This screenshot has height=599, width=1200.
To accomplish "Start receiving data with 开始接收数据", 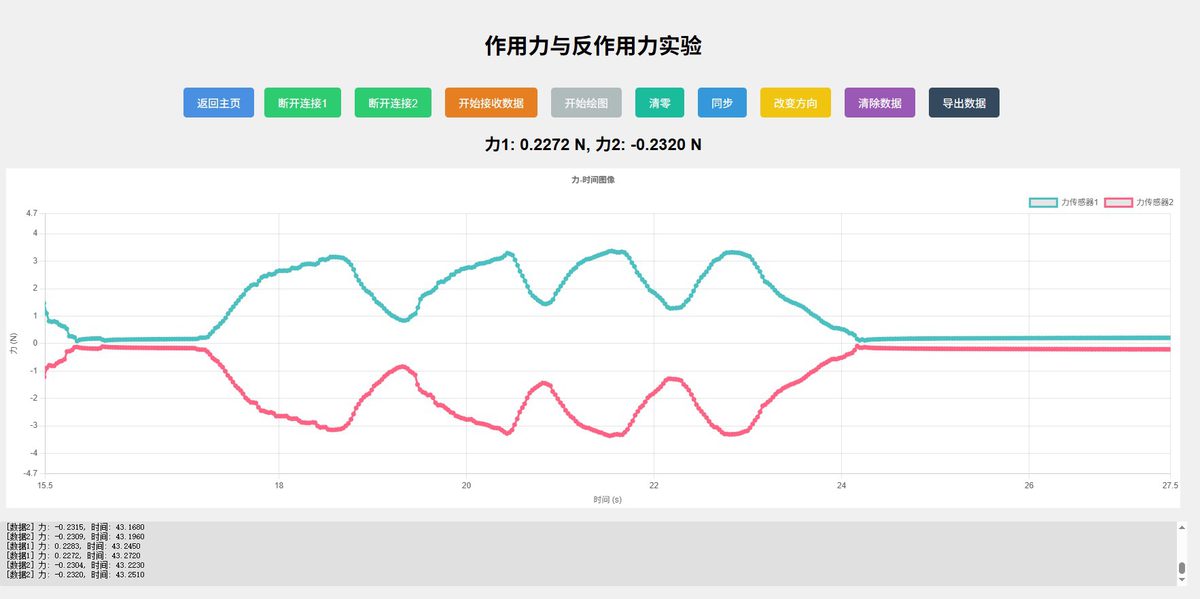I will (x=491, y=103).
